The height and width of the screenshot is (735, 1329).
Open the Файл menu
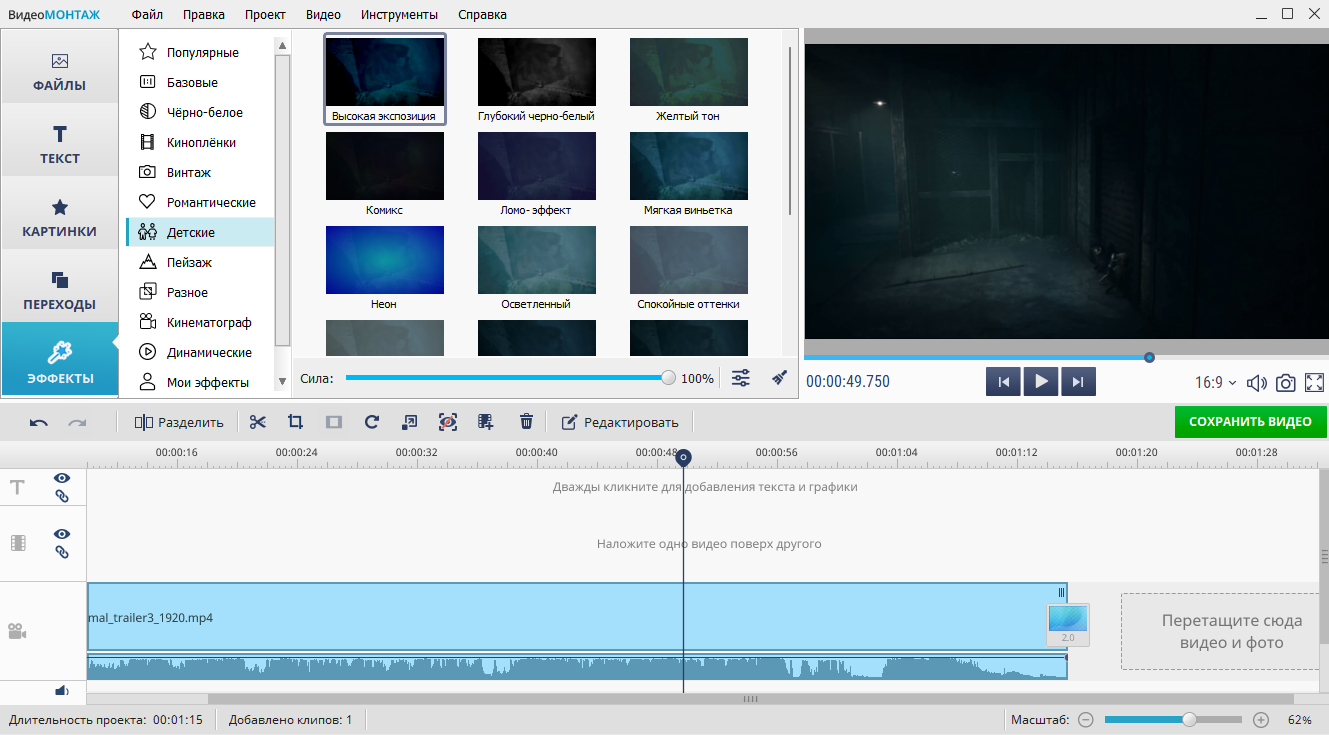[147, 15]
